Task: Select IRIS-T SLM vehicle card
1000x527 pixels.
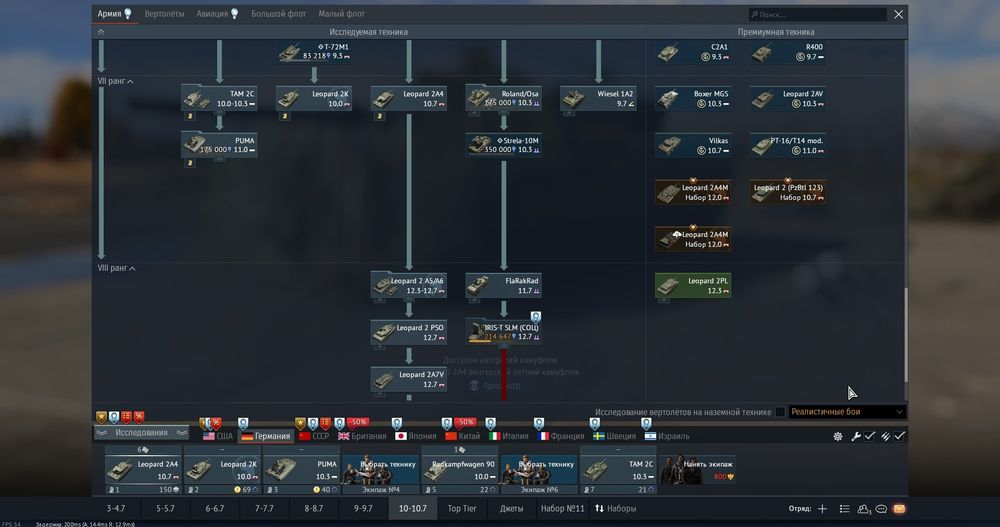Action: (x=503, y=332)
